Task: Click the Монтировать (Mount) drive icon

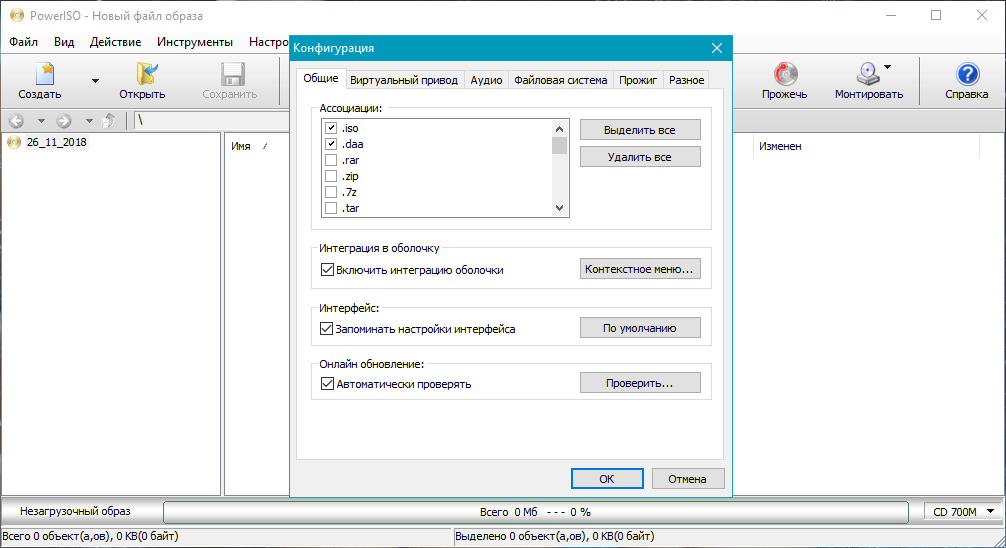Action: point(866,75)
